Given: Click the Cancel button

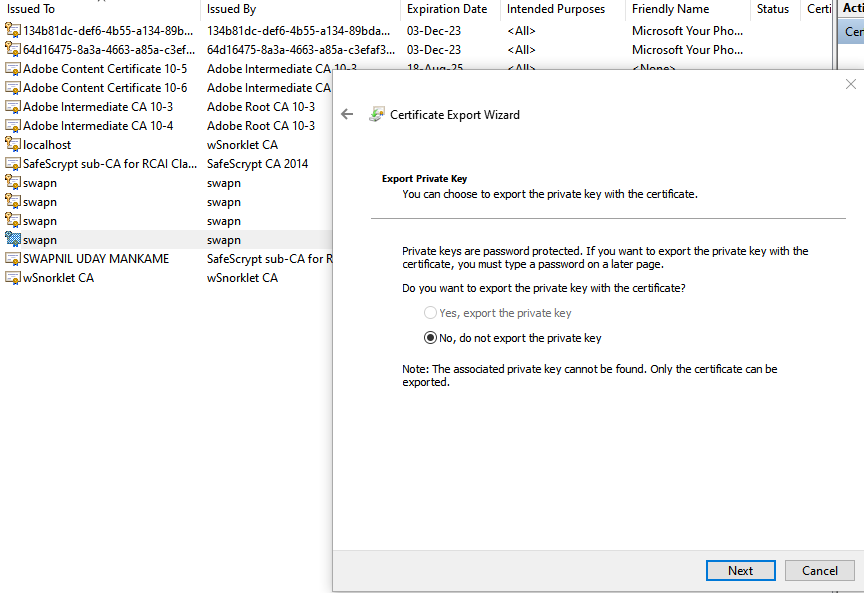Looking at the screenshot, I should (819, 570).
